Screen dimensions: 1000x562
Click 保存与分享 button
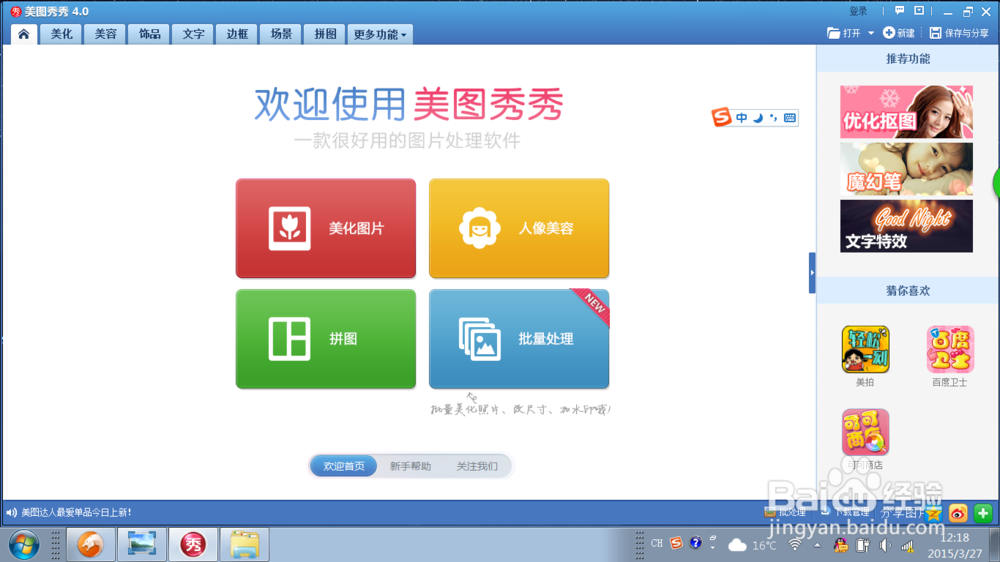pos(959,33)
